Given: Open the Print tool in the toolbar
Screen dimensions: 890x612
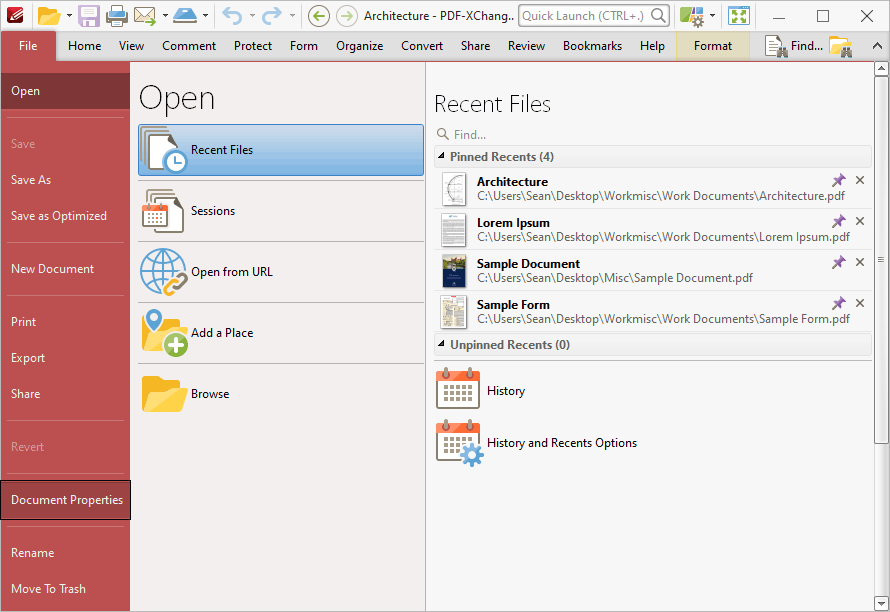Looking at the screenshot, I should point(117,16).
